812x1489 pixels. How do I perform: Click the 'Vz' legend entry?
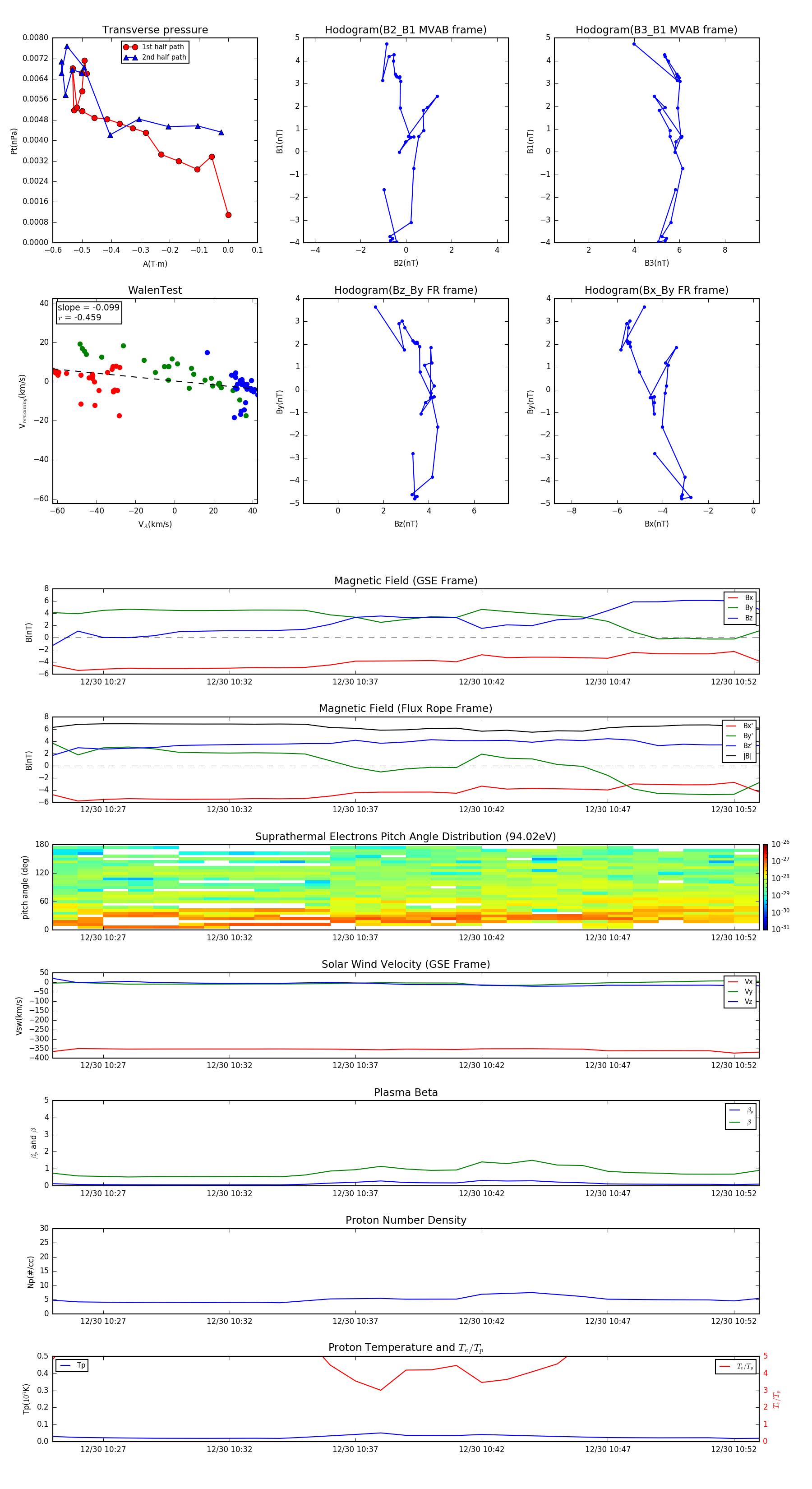740,1002
